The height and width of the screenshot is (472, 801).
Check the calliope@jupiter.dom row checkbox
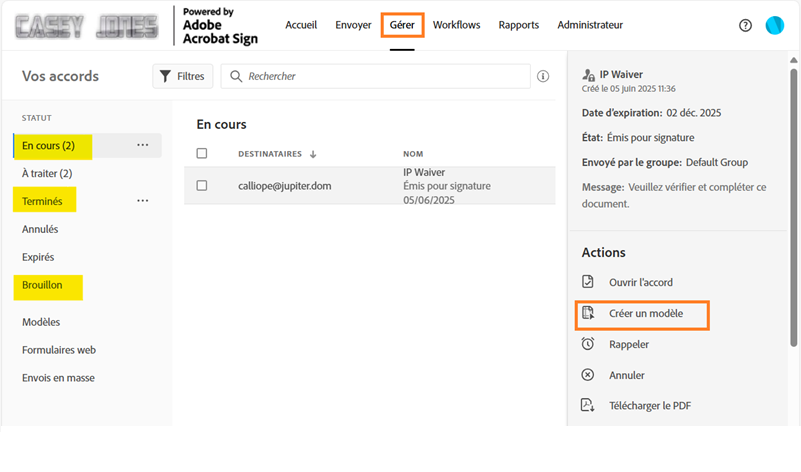coord(202,185)
